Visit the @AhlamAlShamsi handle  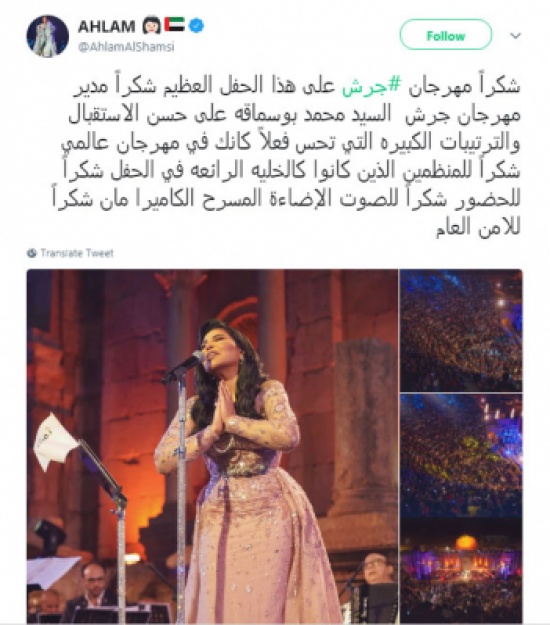[126, 47]
